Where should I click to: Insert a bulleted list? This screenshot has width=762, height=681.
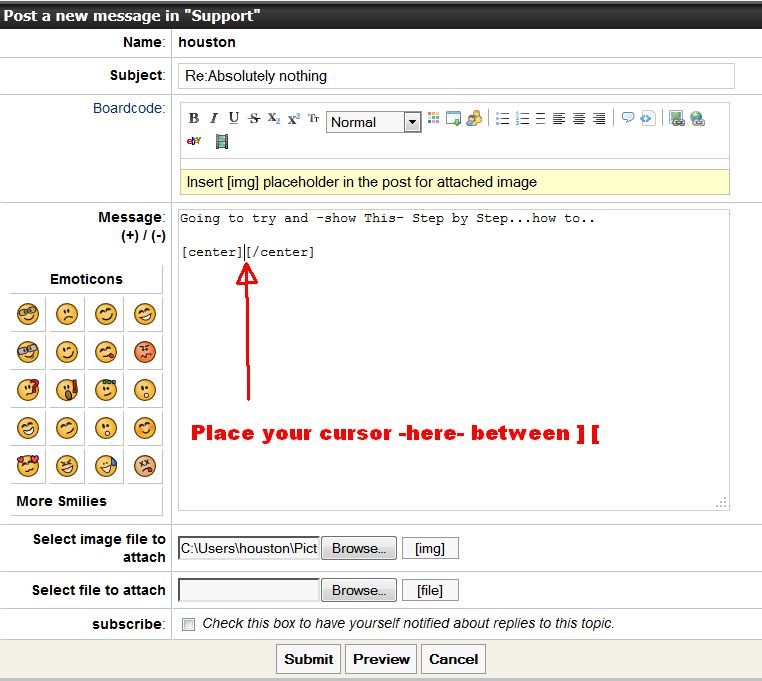(503, 119)
